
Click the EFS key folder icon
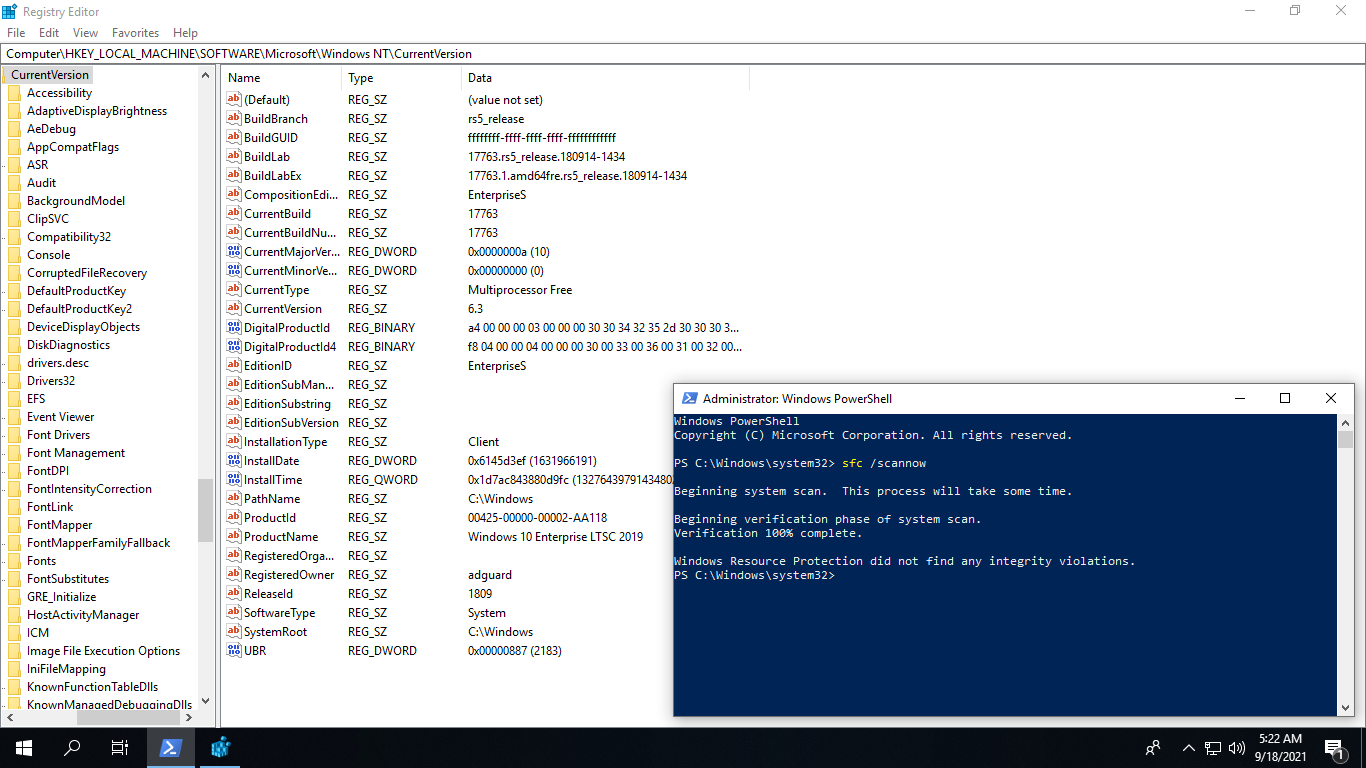click(14, 399)
